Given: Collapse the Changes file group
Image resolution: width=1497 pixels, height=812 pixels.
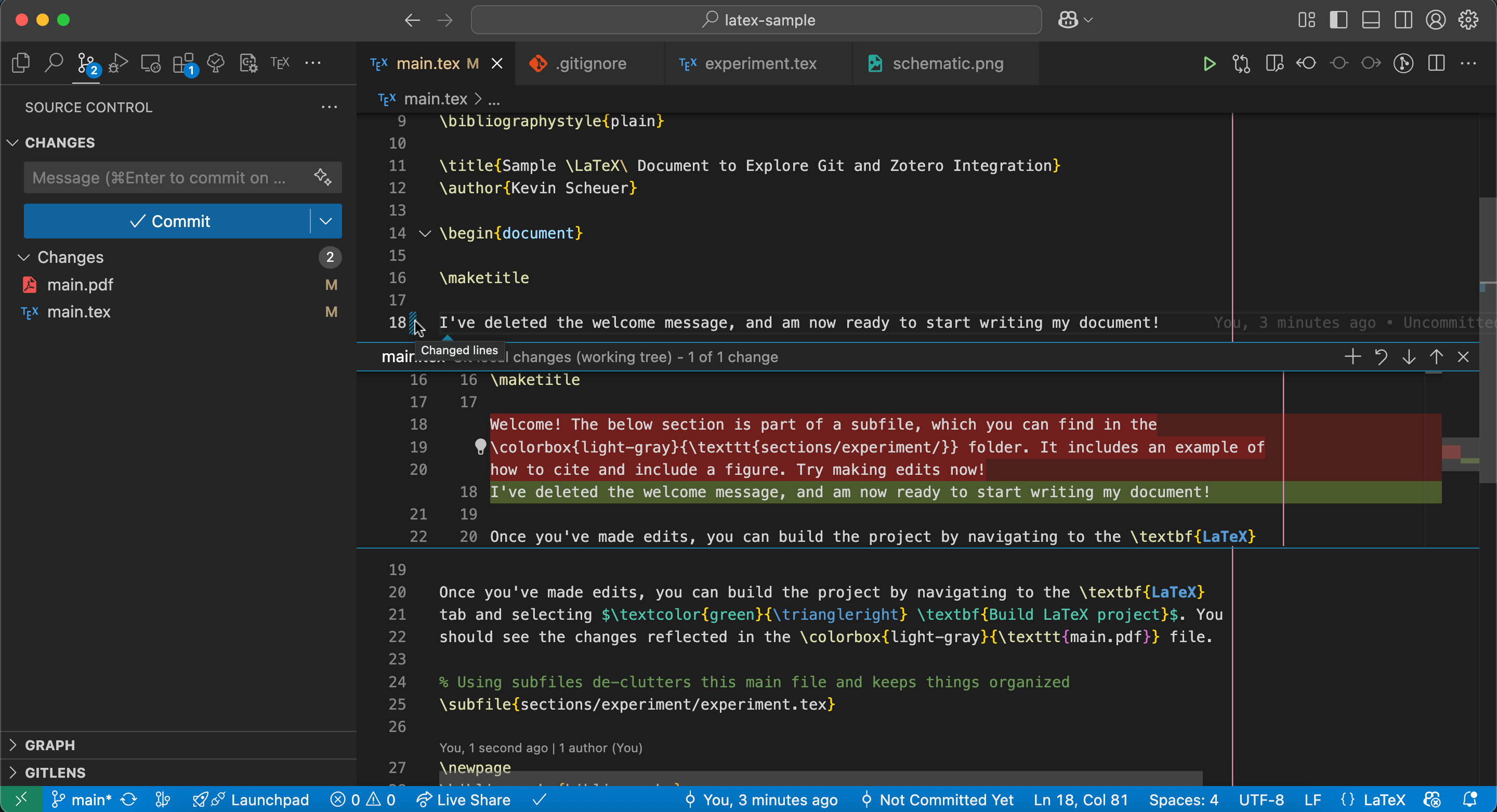Looking at the screenshot, I should pos(178,257).
